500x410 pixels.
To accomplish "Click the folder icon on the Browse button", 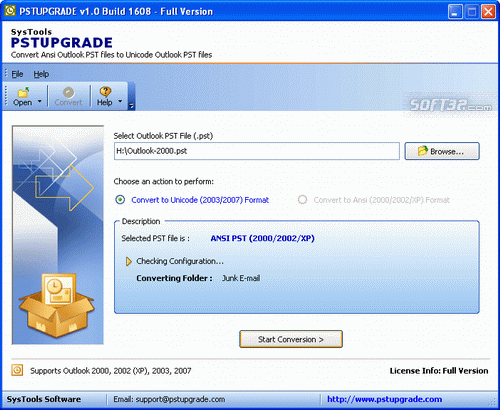I will (x=423, y=151).
